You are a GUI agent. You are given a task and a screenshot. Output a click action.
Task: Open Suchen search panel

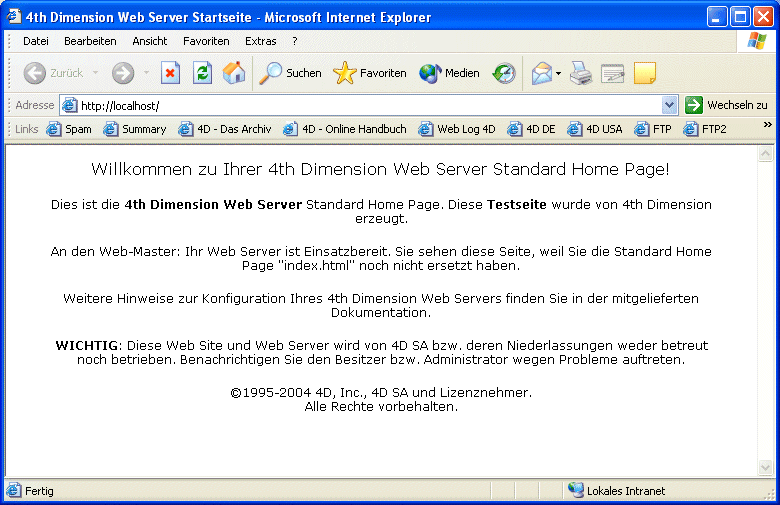pyautogui.click(x=291, y=73)
